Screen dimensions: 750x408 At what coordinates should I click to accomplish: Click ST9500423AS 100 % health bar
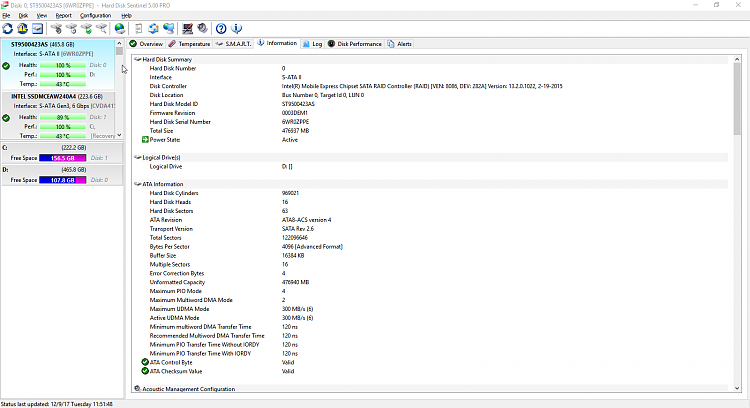(x=63, y=65)
